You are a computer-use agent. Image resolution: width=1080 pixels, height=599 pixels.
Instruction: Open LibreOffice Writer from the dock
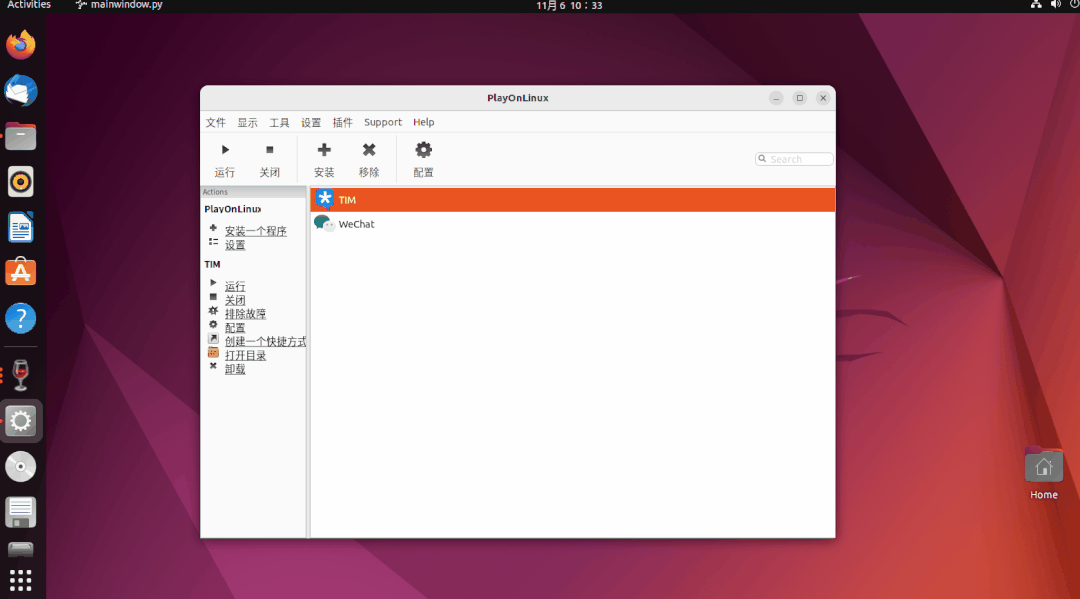point(21,227)
